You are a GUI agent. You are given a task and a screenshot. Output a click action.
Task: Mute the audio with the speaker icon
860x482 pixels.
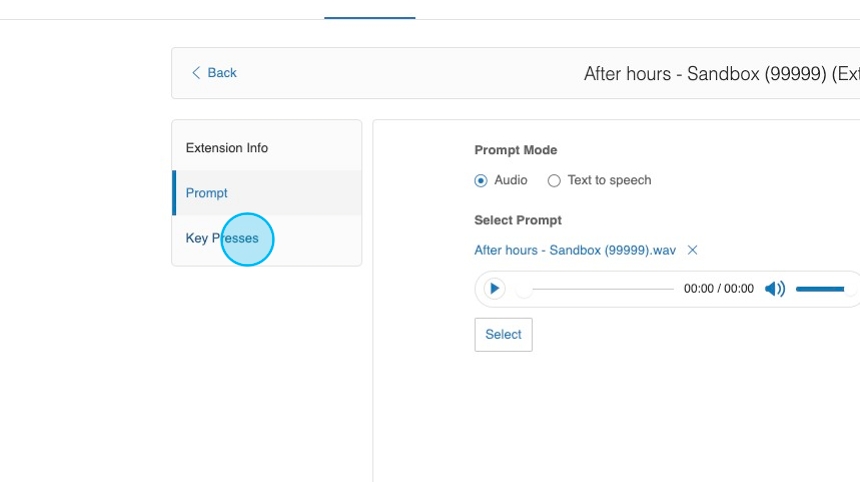point(775,289)
